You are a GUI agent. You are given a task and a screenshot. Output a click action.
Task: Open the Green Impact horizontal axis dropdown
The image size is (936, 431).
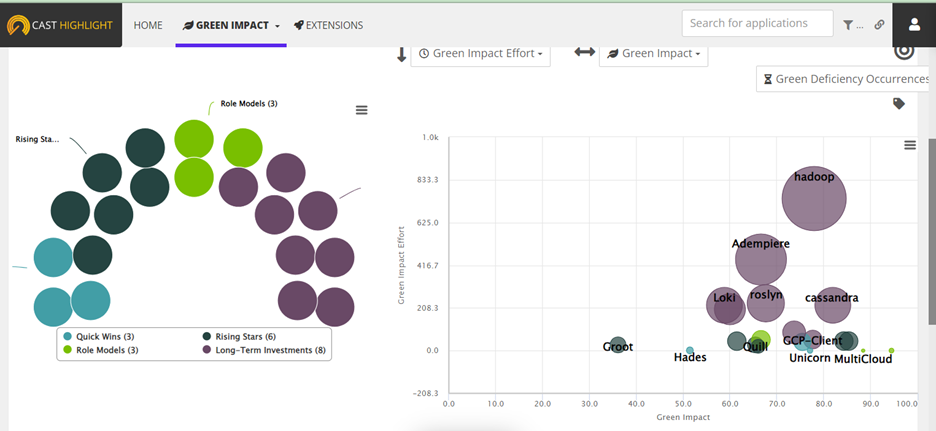coord(653,53)
